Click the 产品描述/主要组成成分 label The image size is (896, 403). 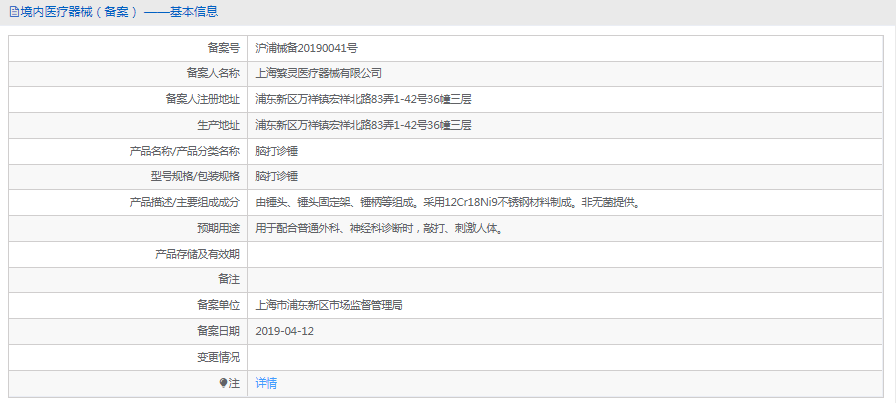[x=185, y=202]
